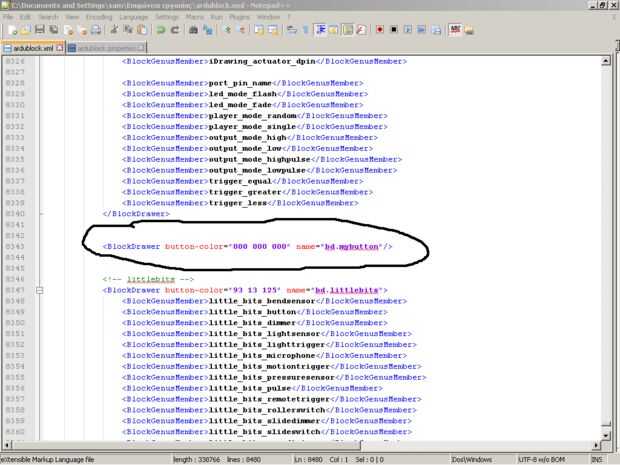Redo with the dark arrow icon

click(x=174, y=30)
